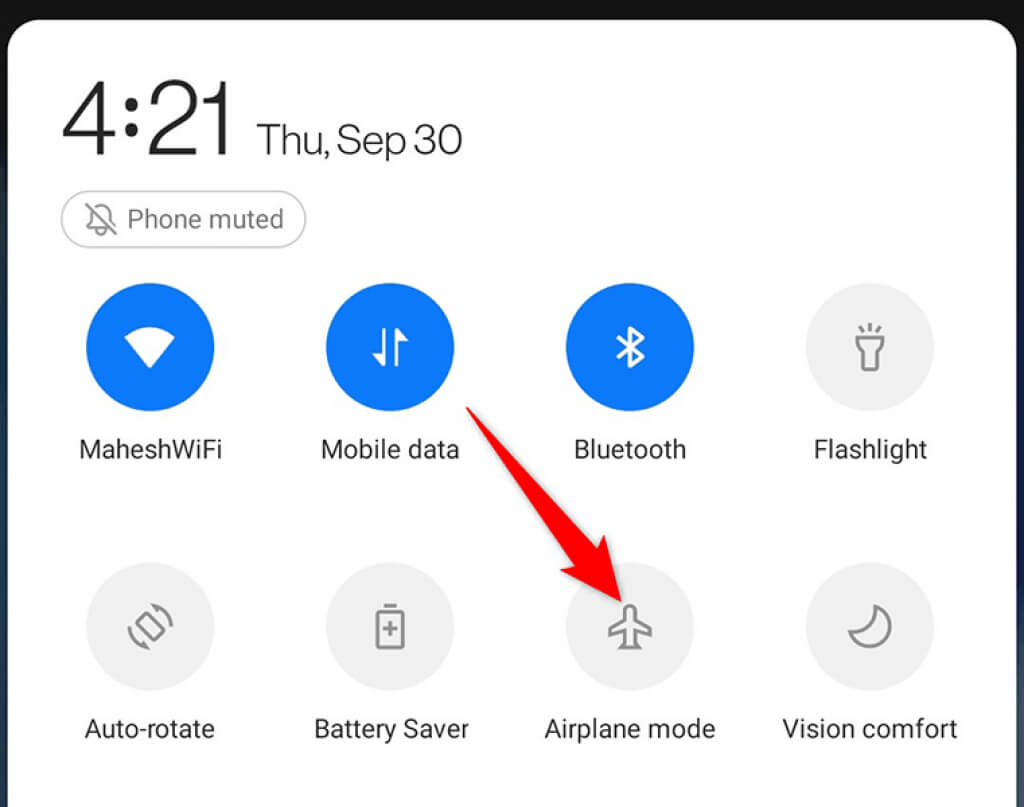Tap the Bluetooth label text
The width and height of the screenshot is (1024, 807).
pyautogui.click(x=630, y=450)
